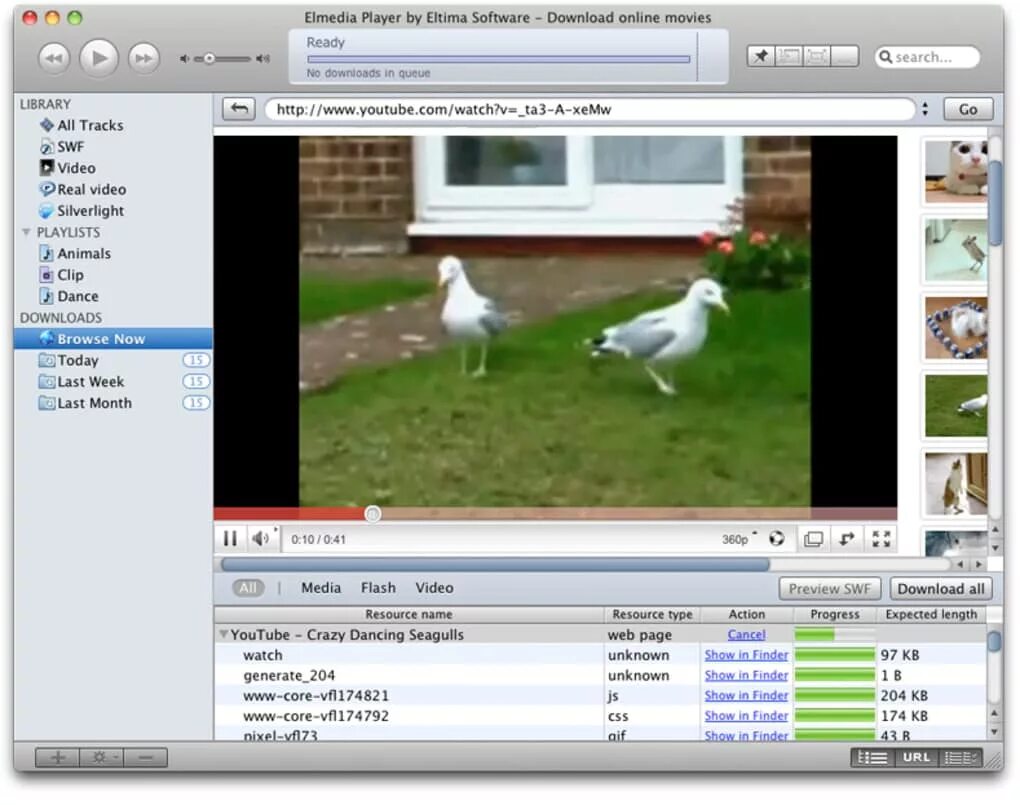Viewport: 1020px width, 805px height.
Task: Click Show in Finder for www-core-vfl174821
Action: (x=746, y=696)
